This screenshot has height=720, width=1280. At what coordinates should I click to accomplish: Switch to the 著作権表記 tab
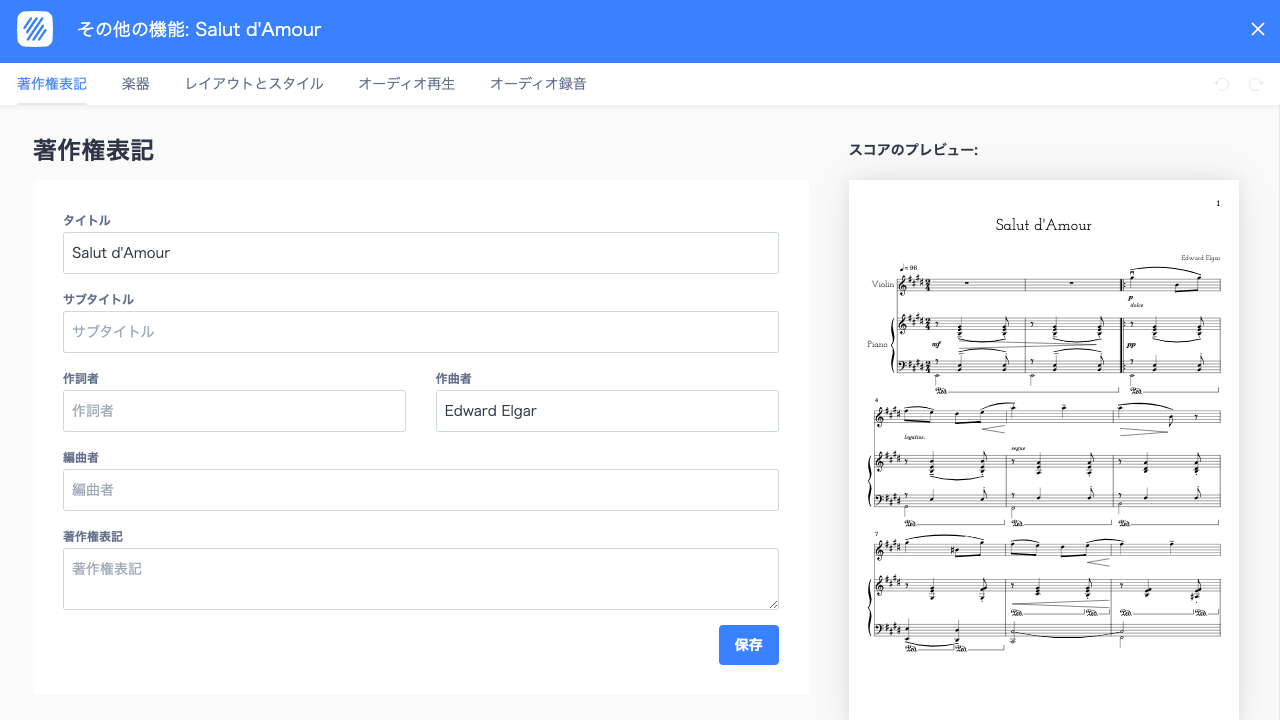tap(51, 84)
